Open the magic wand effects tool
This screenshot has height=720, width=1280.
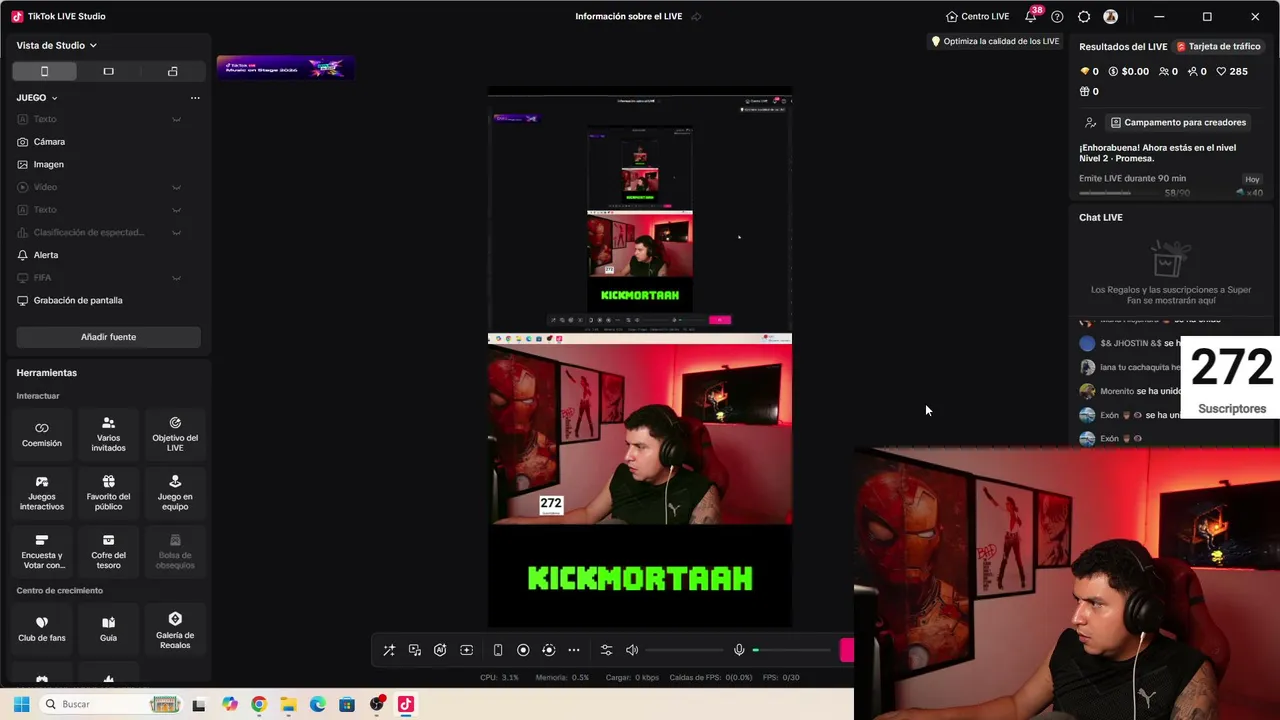[389, 650]
